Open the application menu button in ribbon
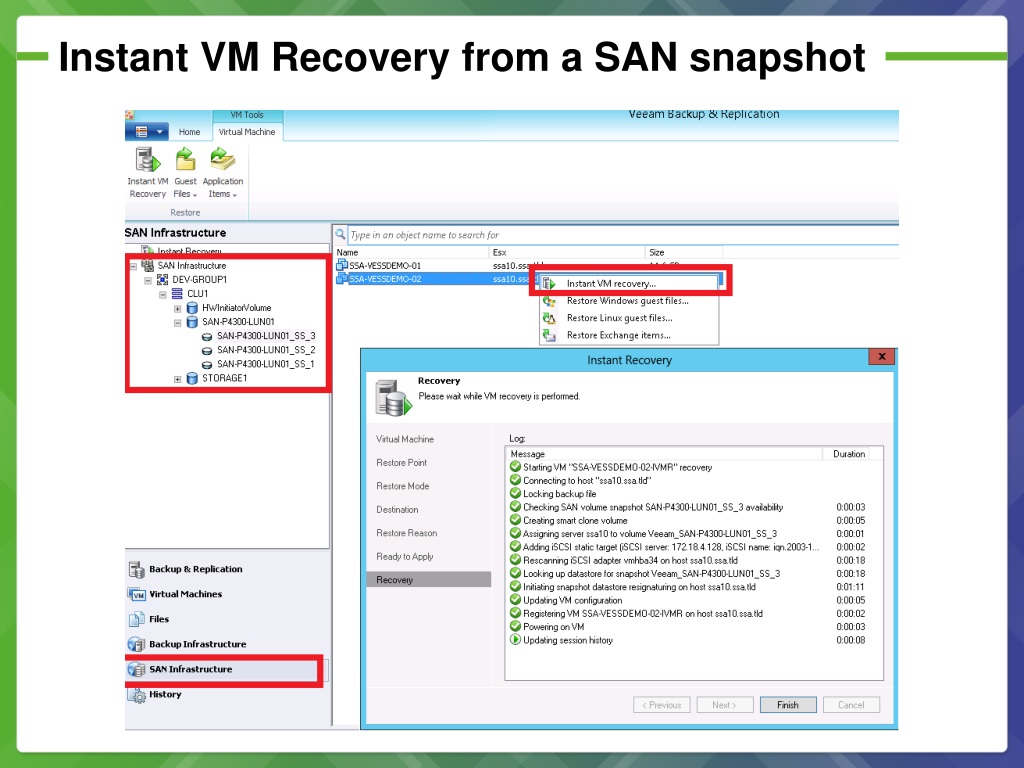This screenshot has height=768, width=1024. (147, 132)
